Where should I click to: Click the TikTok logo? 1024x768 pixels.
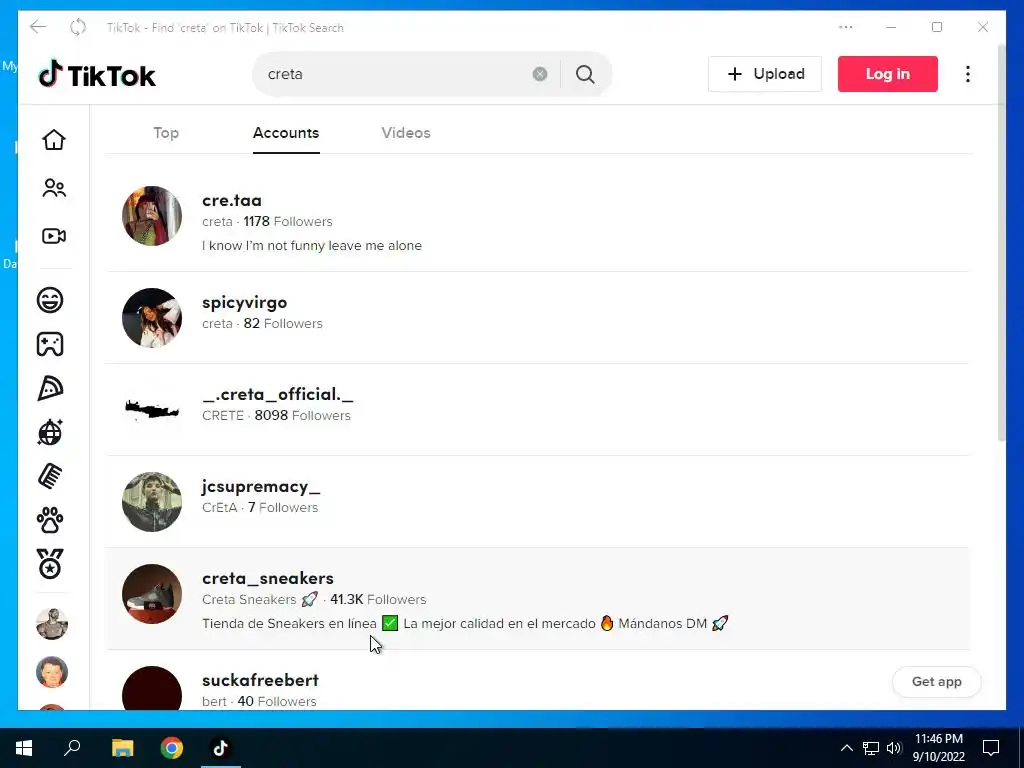point(97,74)
